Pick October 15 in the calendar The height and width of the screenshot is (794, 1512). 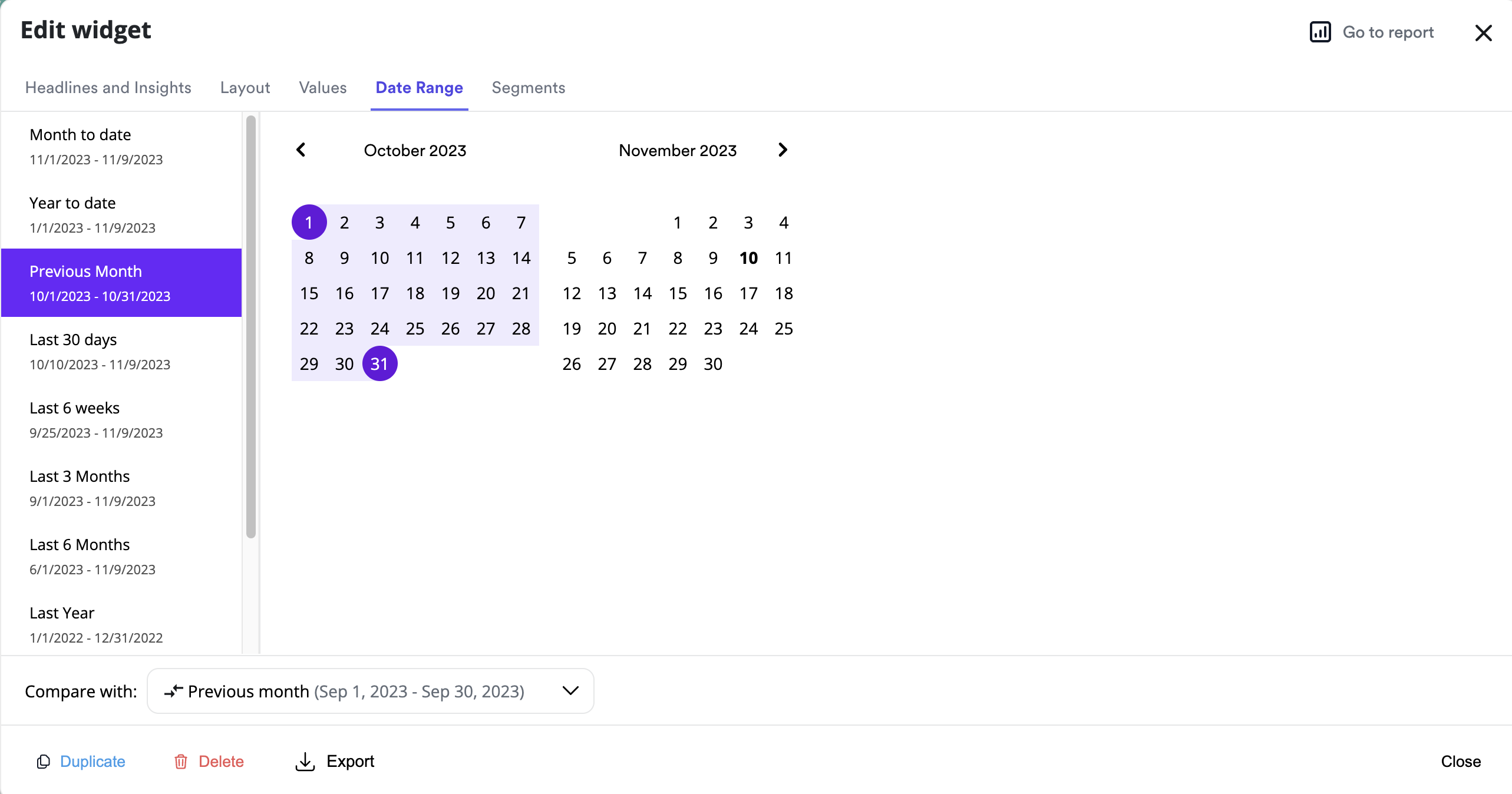click(309, 293)
